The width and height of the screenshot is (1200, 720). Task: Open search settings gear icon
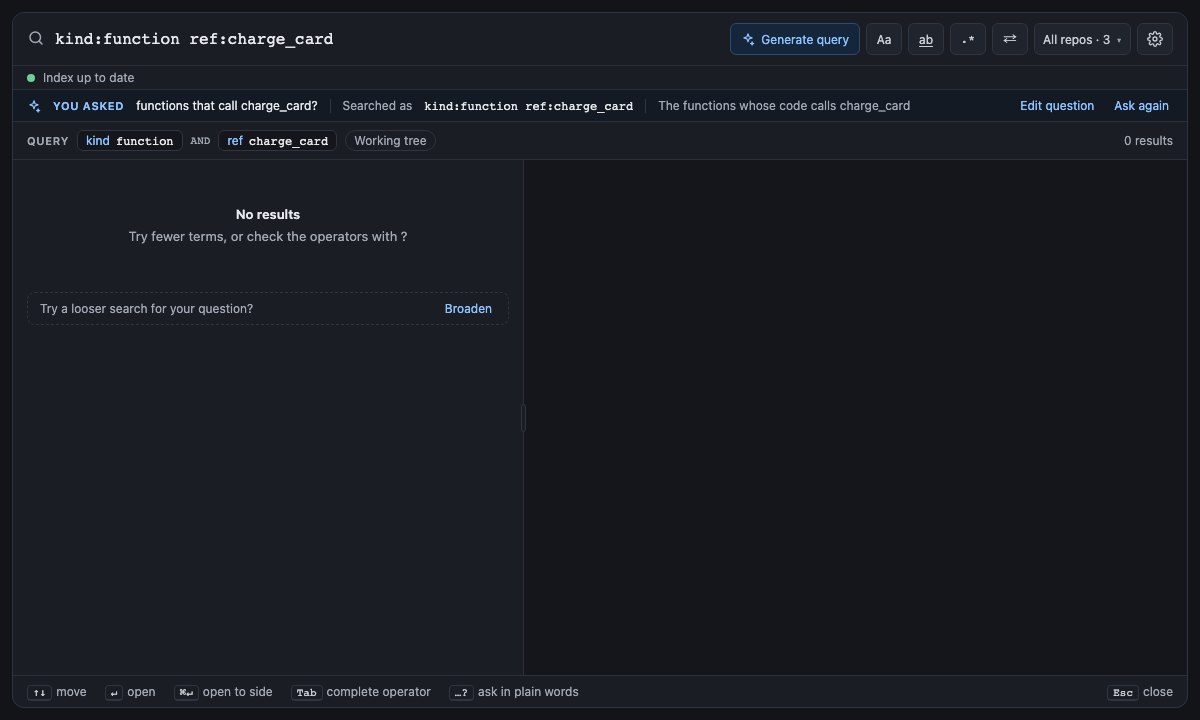(x=1155, y=39)
